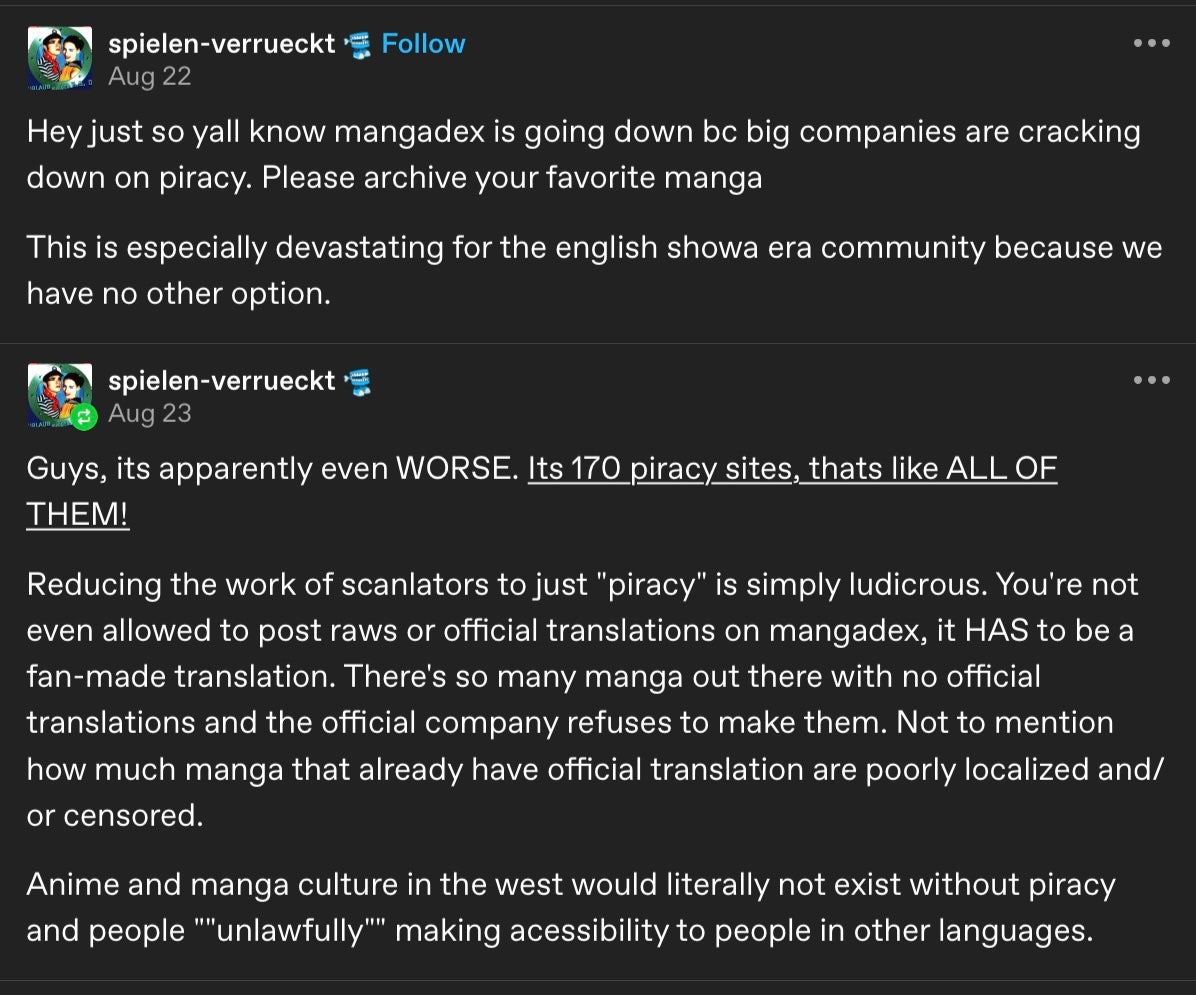Click the underlined "THEM!" link text

click(x=78, y=515)
